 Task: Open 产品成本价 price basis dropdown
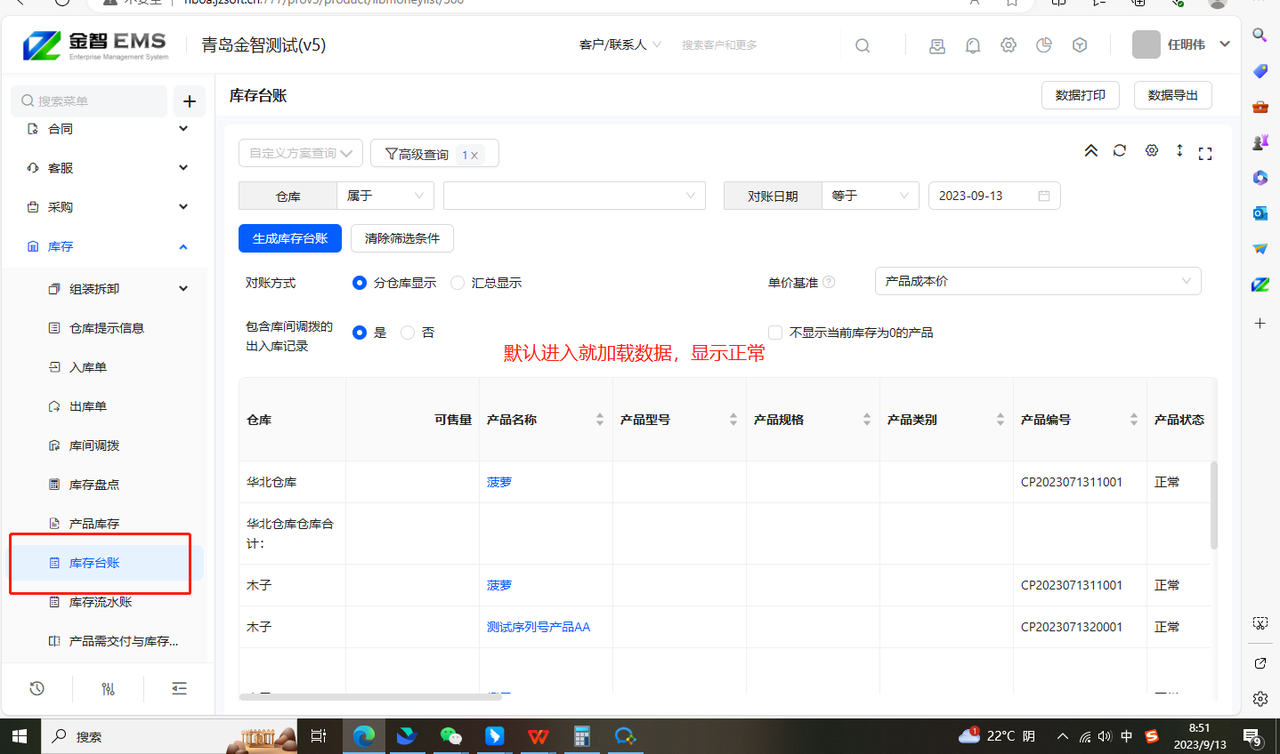[1038, 281]
